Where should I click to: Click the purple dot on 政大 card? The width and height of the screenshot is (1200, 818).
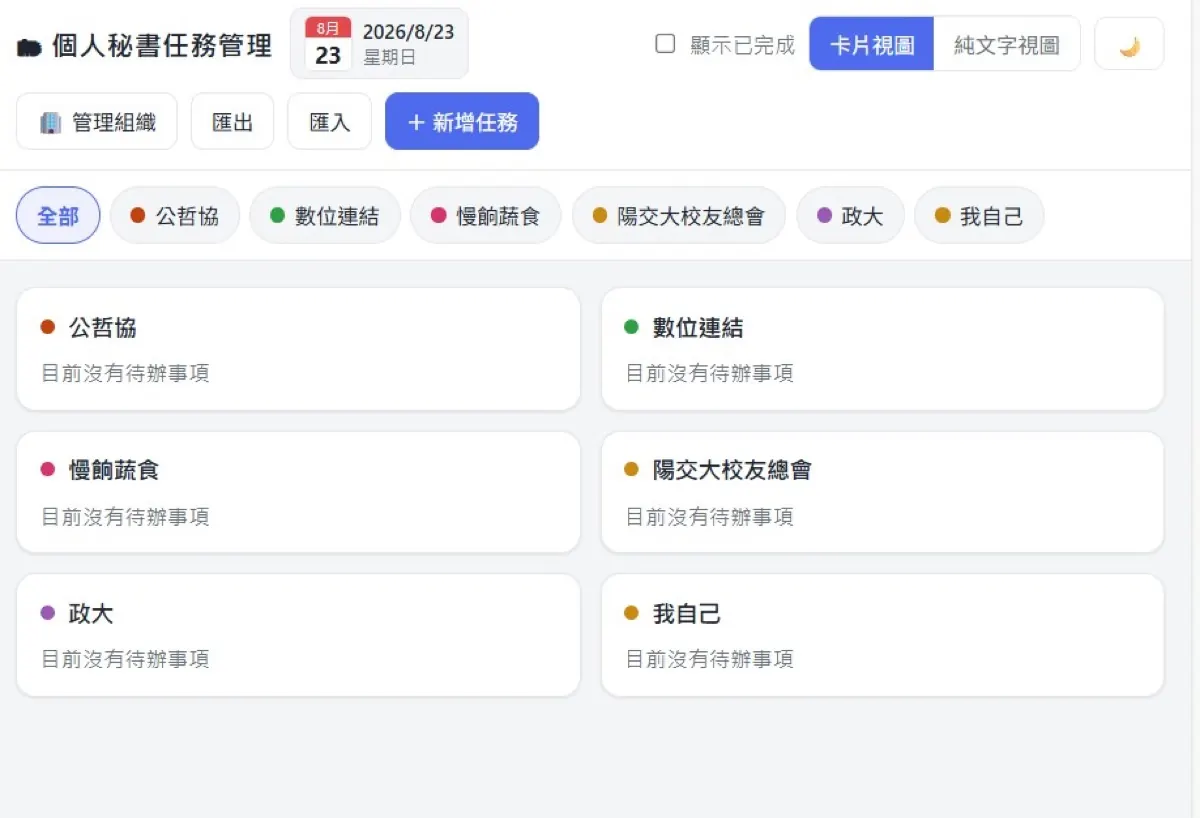coord(47,613)
